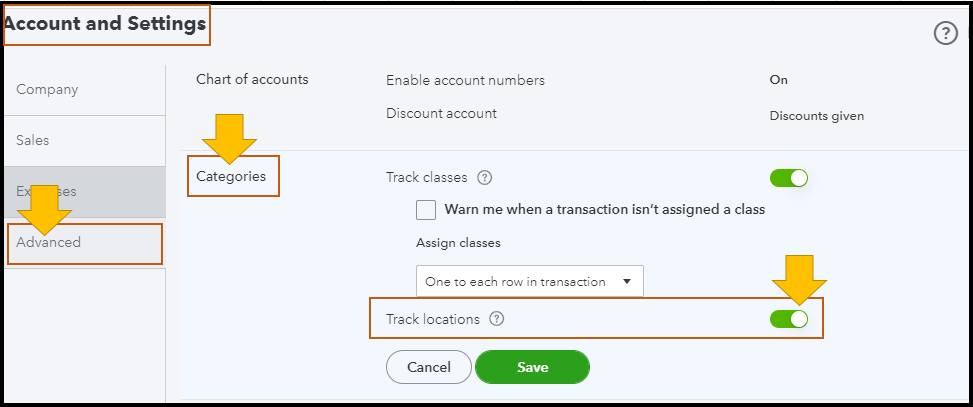Click the Discounts given value
This screenshot has width=973, height=407.
coord(816,115)
